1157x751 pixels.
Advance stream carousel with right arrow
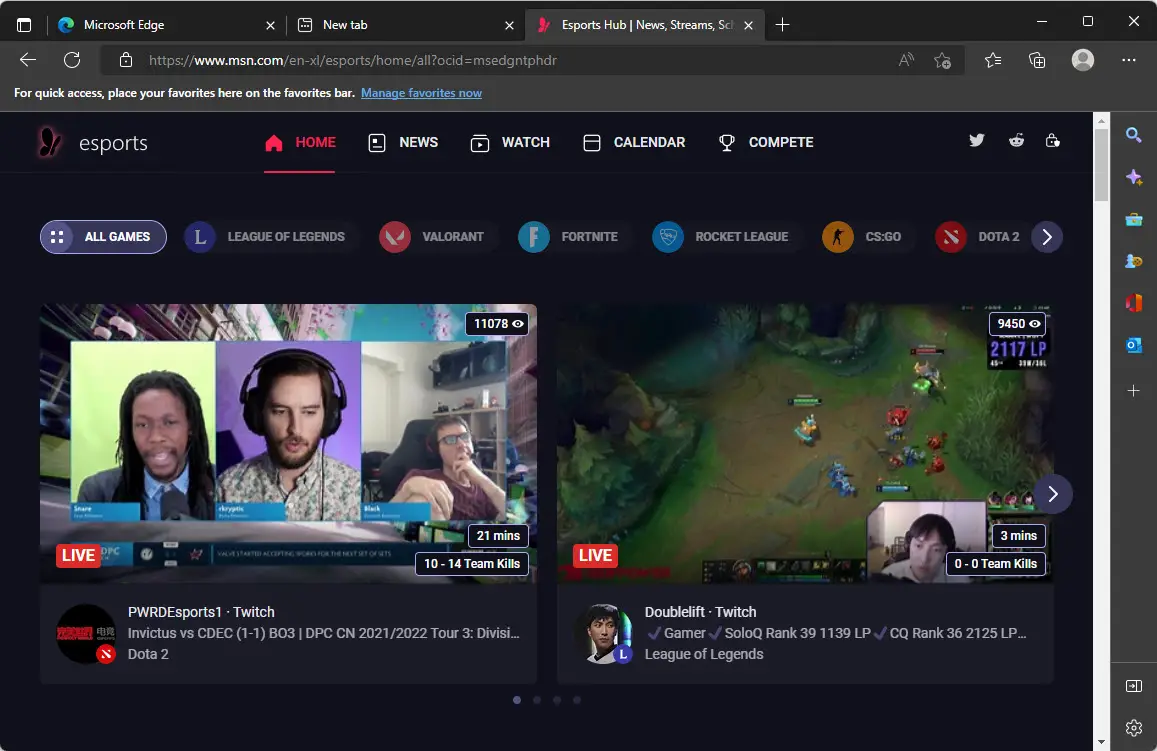(1052, 494)
